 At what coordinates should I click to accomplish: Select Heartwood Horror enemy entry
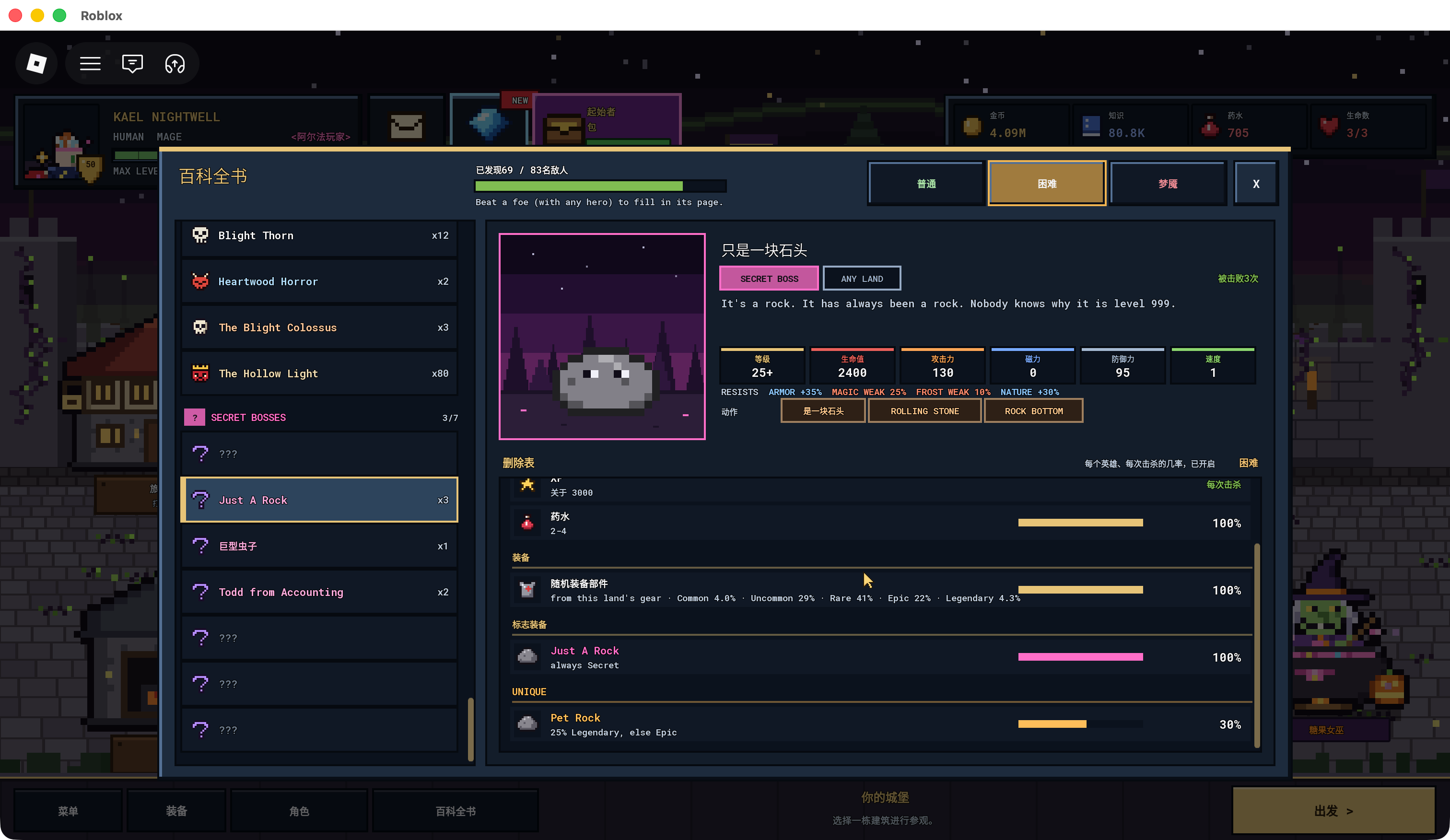(319, 281)
